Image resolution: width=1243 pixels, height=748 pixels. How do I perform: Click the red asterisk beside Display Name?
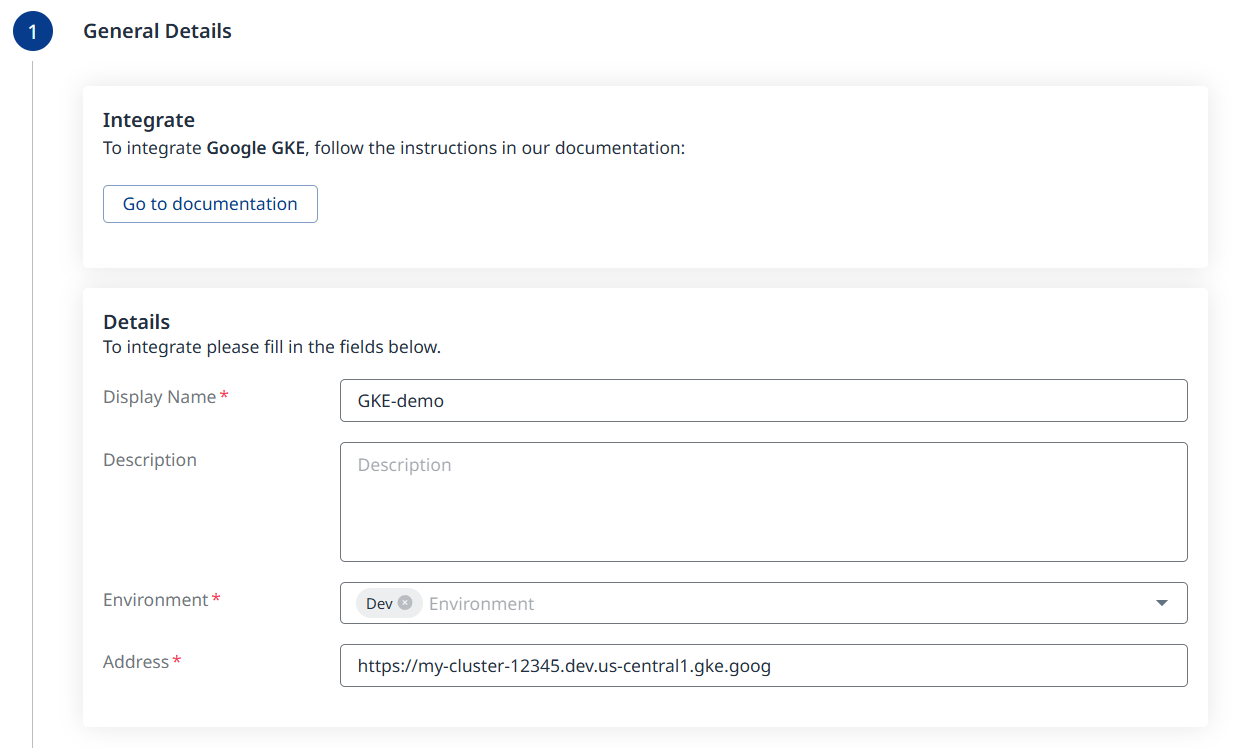pyautogui.click(x=224, y=397)
